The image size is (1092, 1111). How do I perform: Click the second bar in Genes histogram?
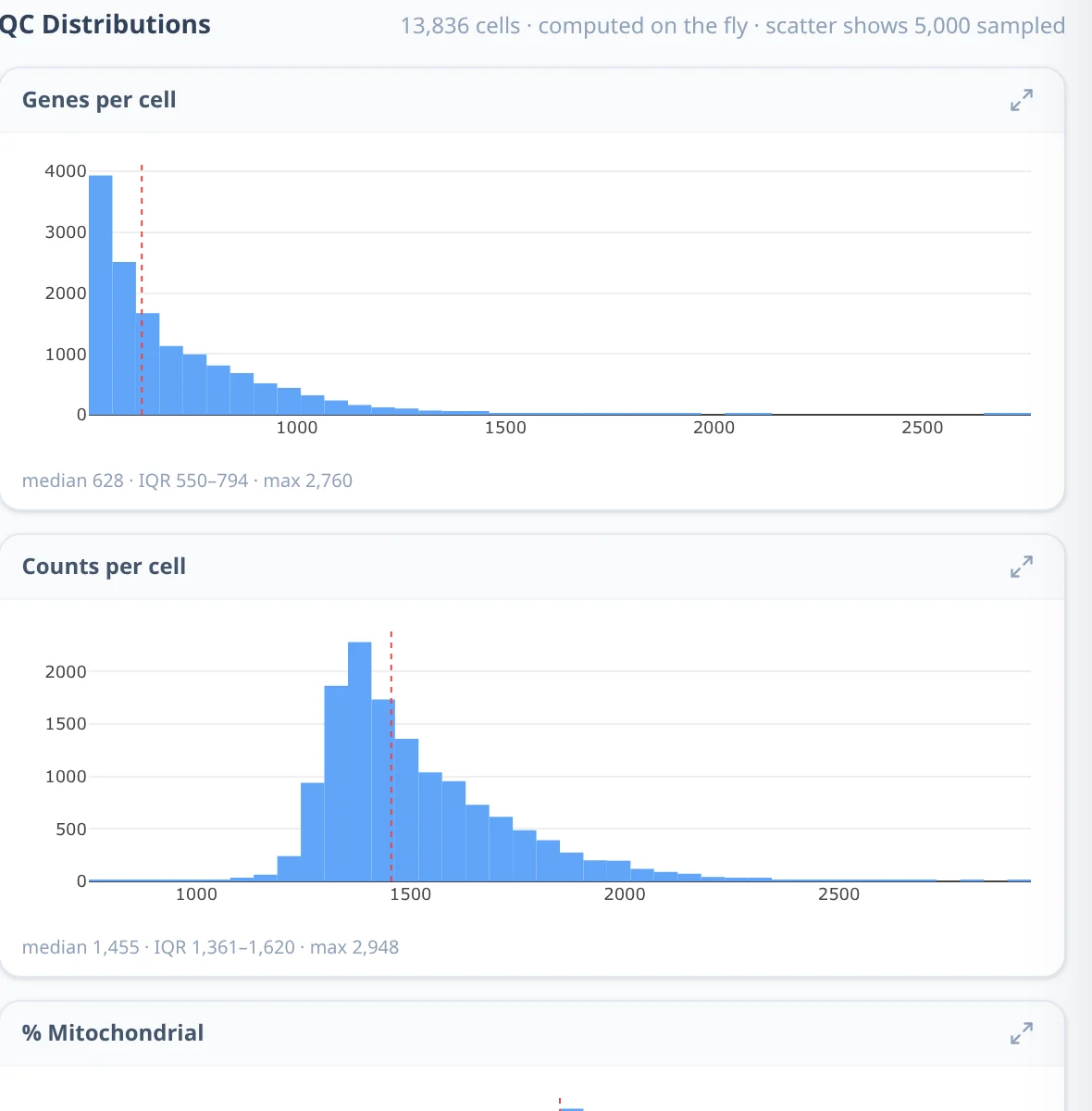(124, 339)
